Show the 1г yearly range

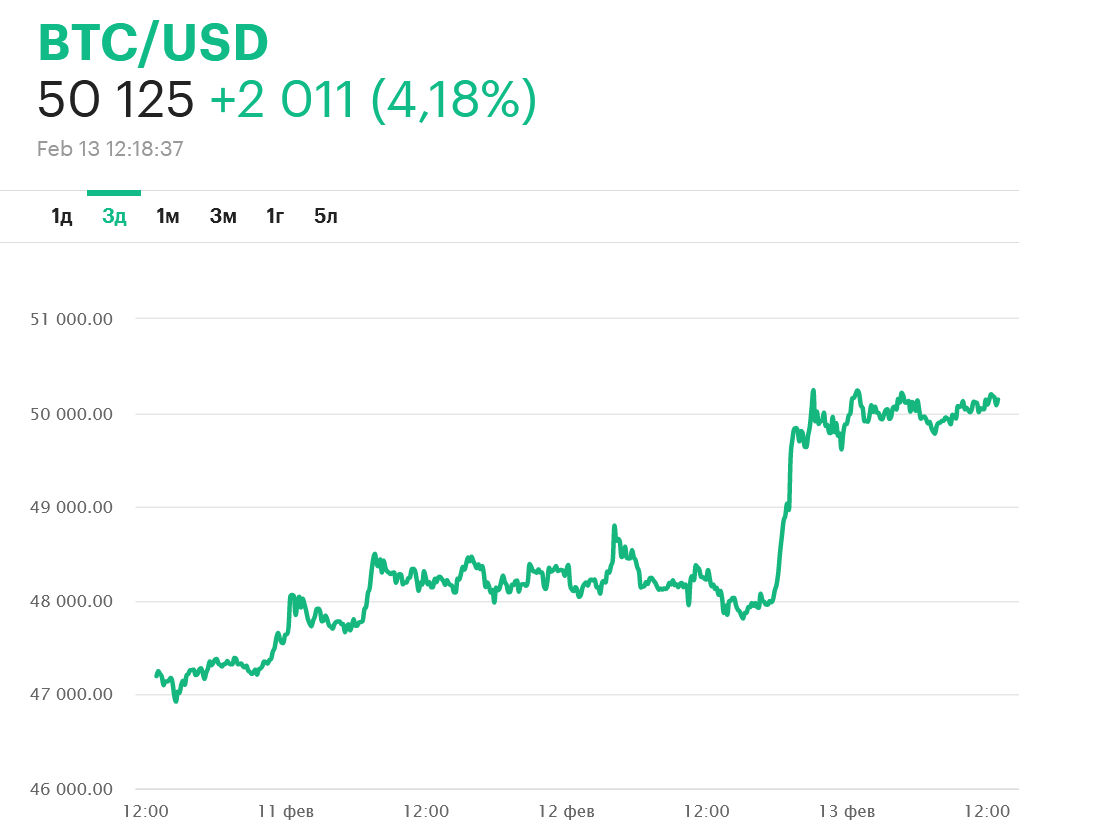pos(275,216)
